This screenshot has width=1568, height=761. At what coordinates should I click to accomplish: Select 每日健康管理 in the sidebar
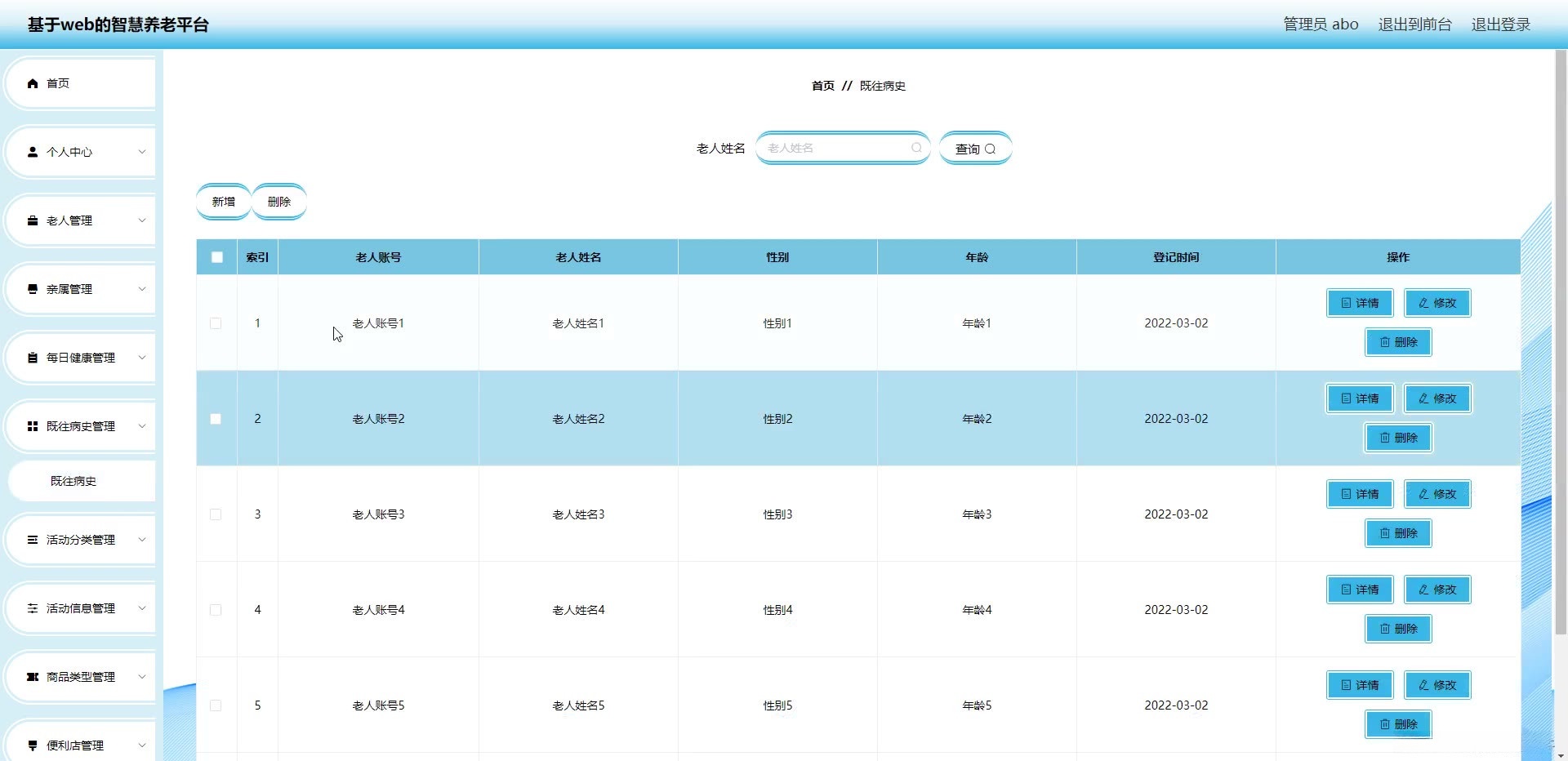[81, 358]
